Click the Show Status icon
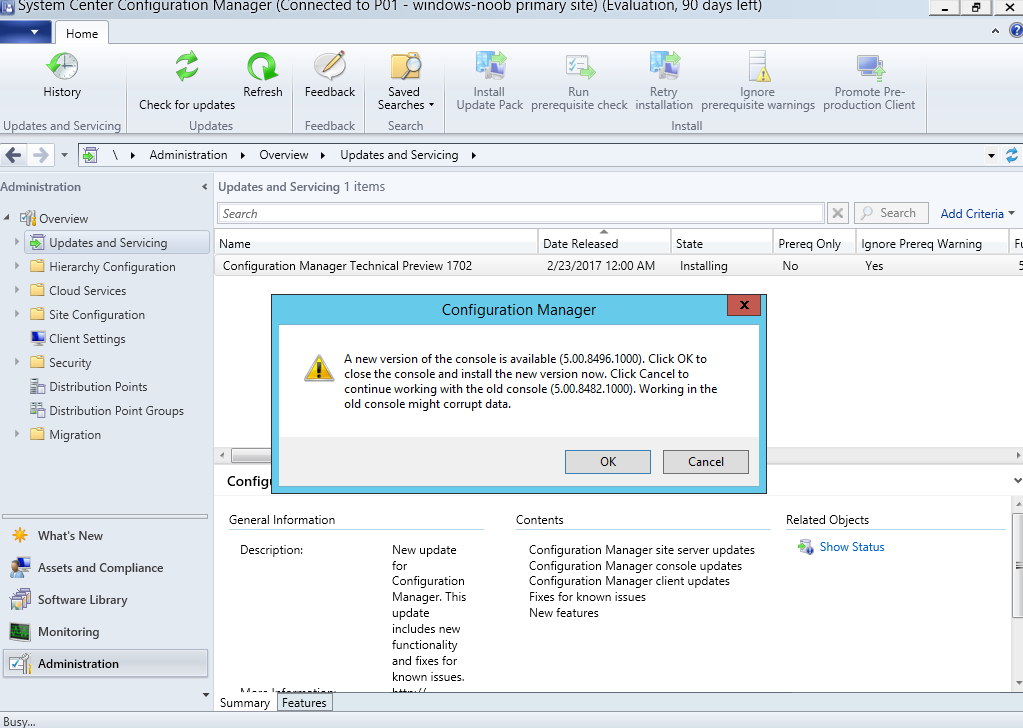Viewport: 1023px width, 728px height. coord(805,547)
